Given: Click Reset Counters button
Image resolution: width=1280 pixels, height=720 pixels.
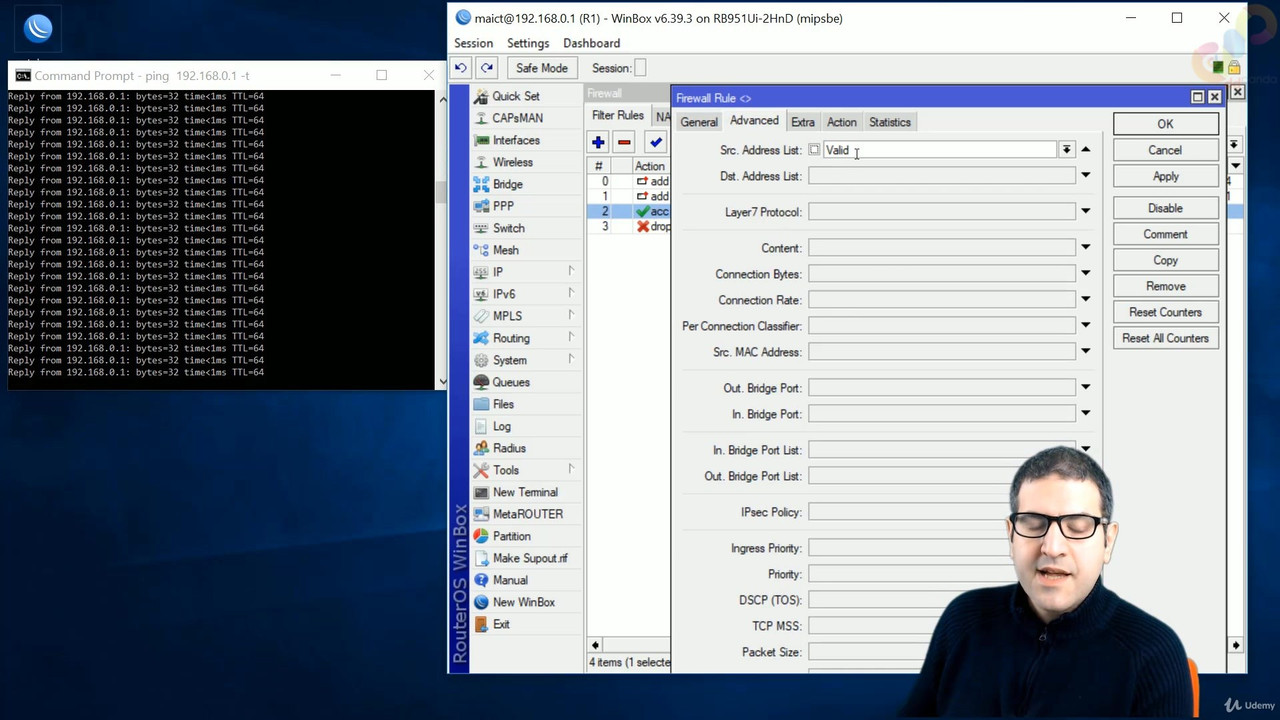Looking at the screenshot, I should pyautogui.click(x=1165, y=312).
